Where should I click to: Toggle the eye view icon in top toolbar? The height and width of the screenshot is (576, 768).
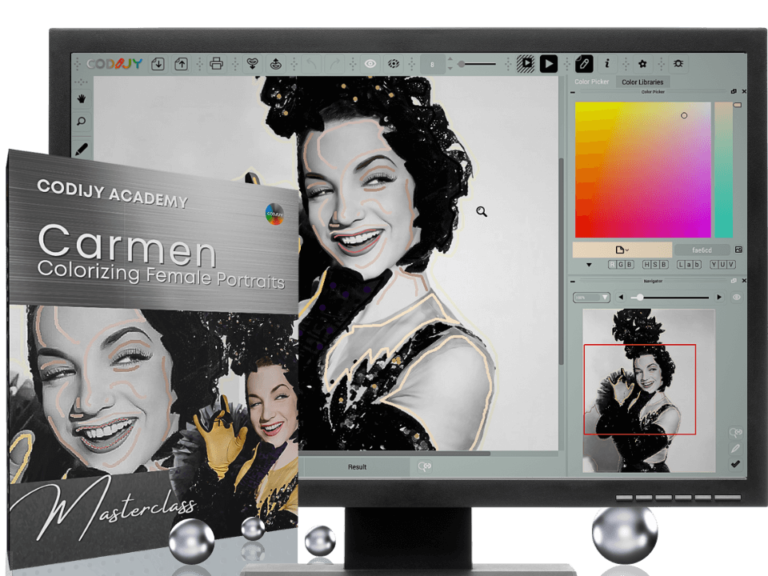tap(370, 64)
